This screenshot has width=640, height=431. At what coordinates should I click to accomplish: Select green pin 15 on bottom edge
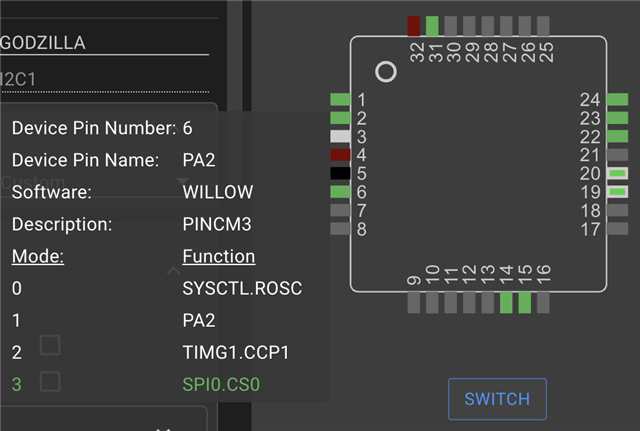point(524,303)
